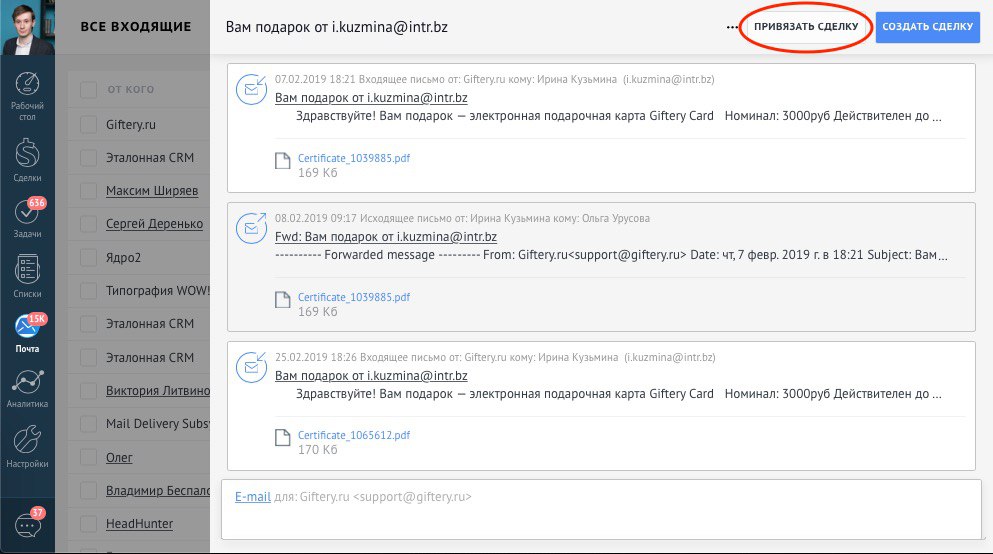Open sender Олег link
The height and width of the screenshot is (554, 993).
(x=119, y=457)
